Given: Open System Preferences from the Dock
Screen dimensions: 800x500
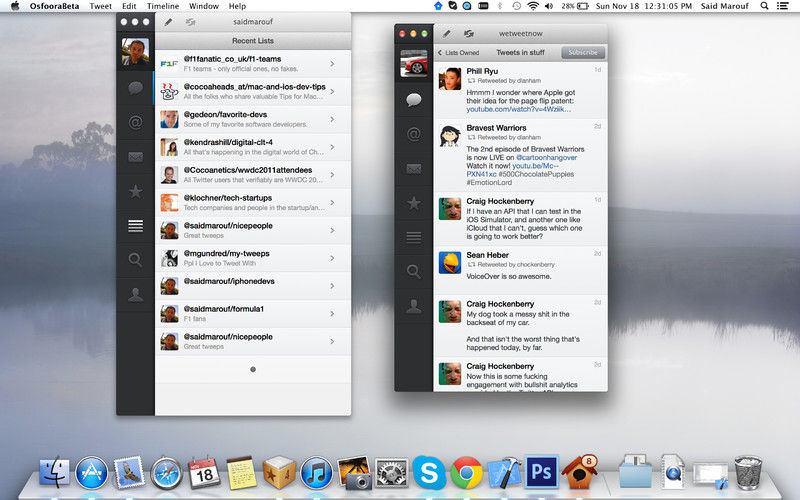Looking at the screenshot, I should click(x=391, y=473).
